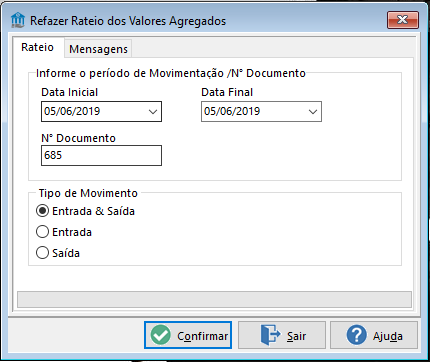Click the 'Data Inicial' label
The width and height of the screenshot is (430, 362).
pyautogui.click(x=70, y=92)
